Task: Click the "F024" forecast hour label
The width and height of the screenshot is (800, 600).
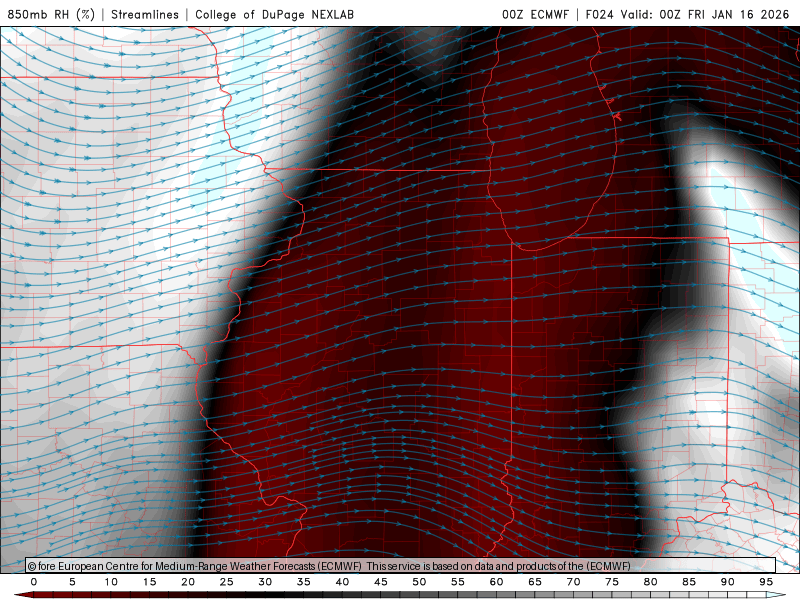Action: (599, 14)
